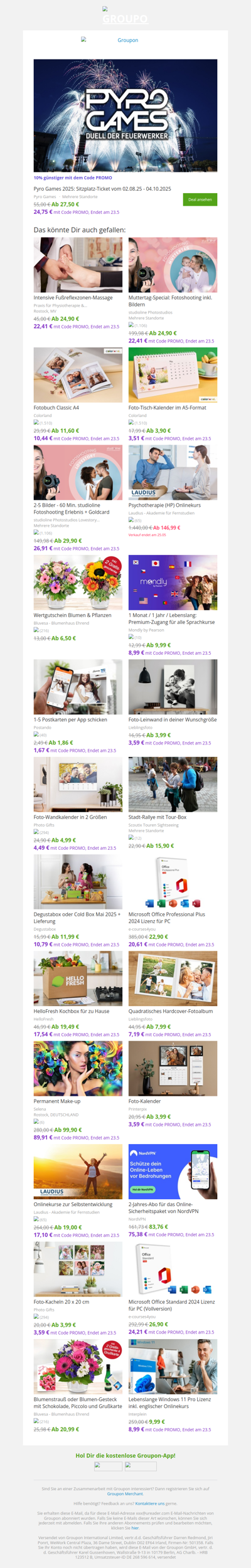This screenshot has width=251, height=1568.
Task: Open the Pyro Games 2025 Sitzplatz-Ticket title
Action: (x=102, y=188)
